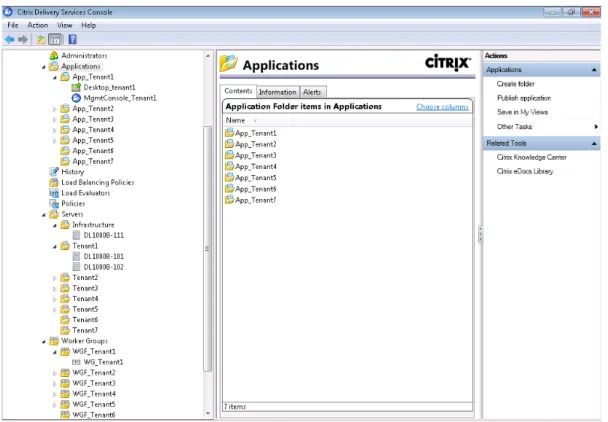Click App_Tenant5 folder icon in Contents list
The height and width of the screenshot is (422, 608).
tap(230, 178)
